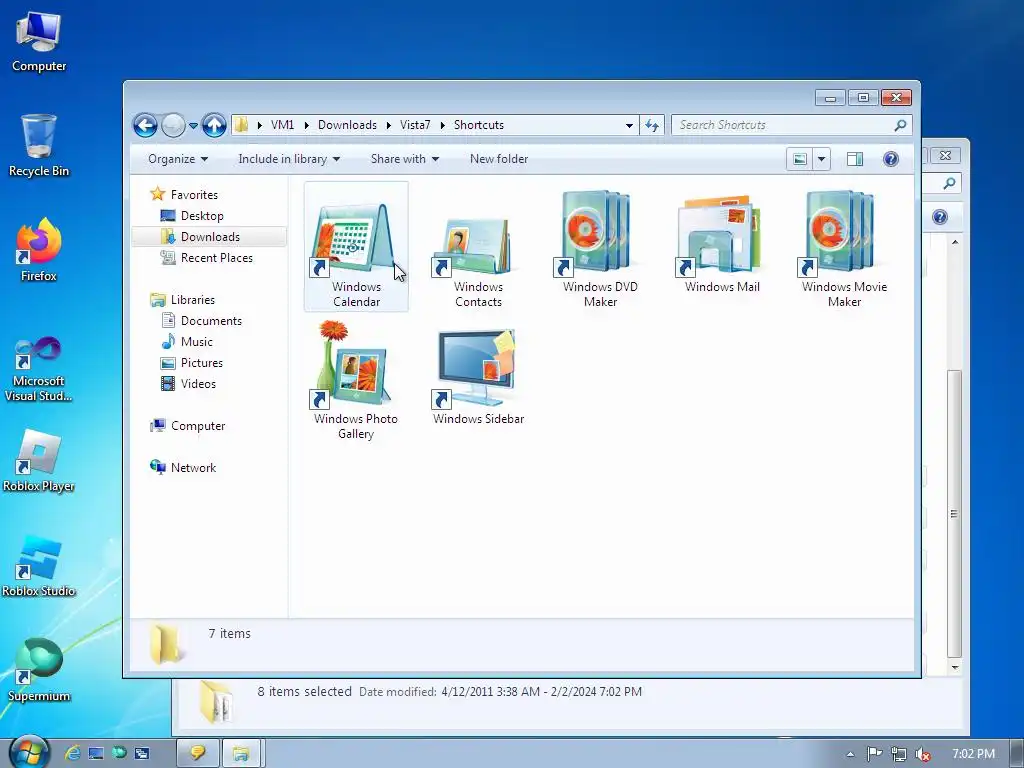The image size is (1024, 768).
Task: Open the Explorer folder taskbar button
Action: tap(242, 753)
